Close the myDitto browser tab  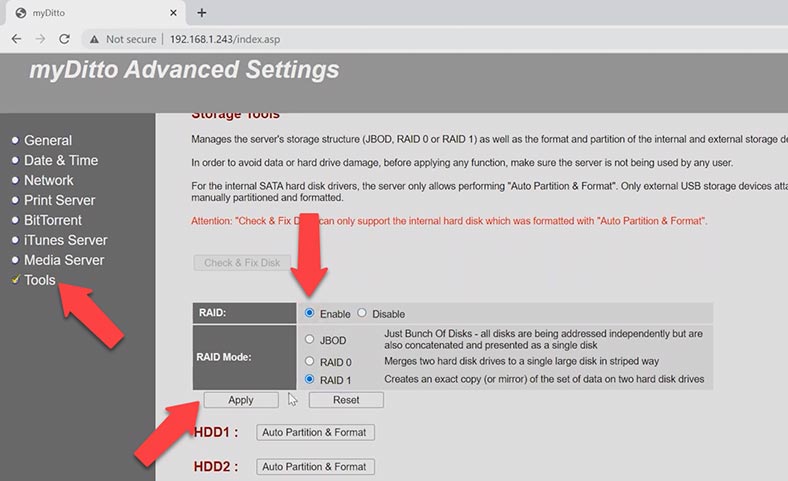coord(173,13)
